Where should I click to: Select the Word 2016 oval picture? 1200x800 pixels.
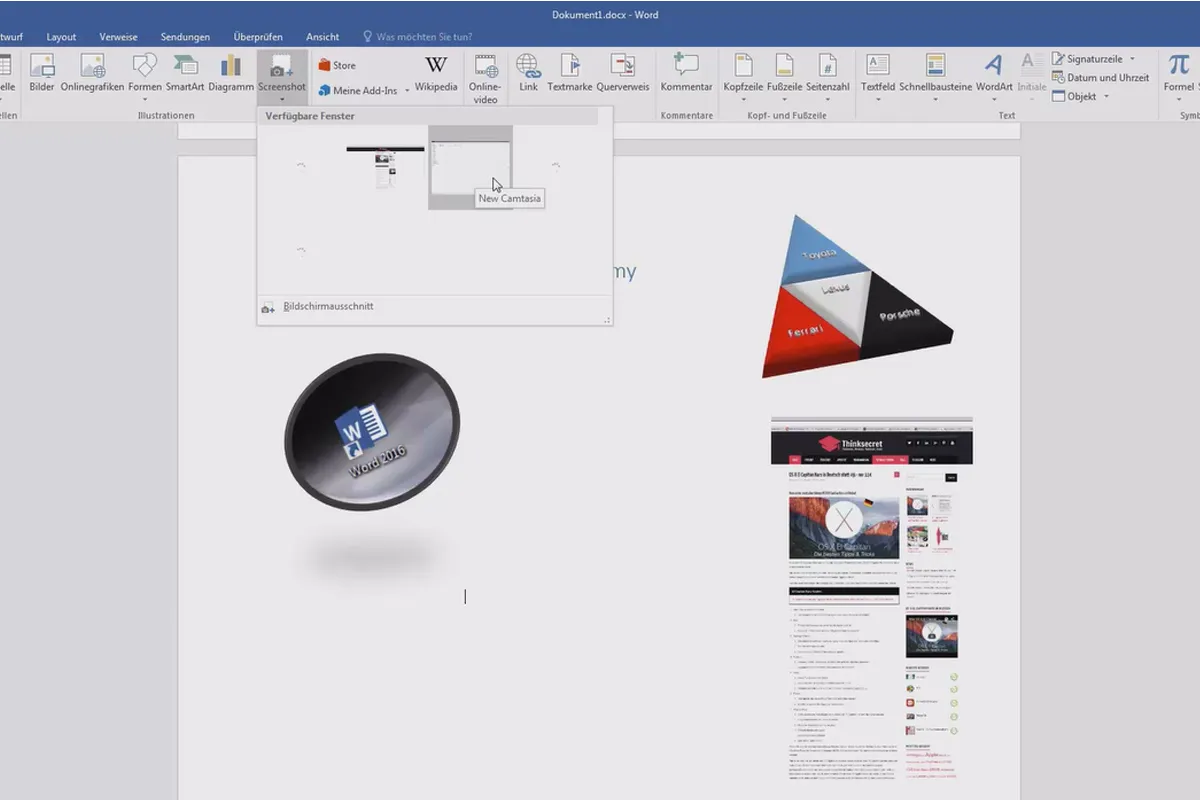pos(372,433)
